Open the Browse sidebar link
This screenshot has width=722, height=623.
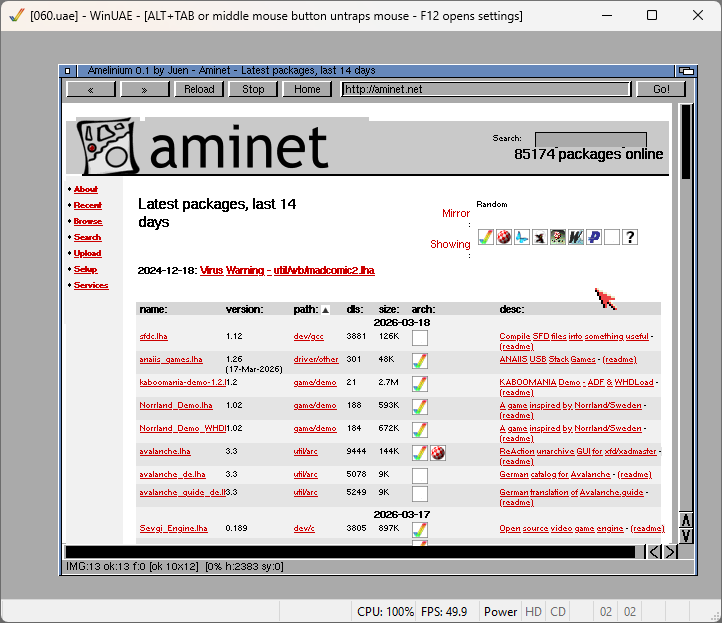coord(88,221)
